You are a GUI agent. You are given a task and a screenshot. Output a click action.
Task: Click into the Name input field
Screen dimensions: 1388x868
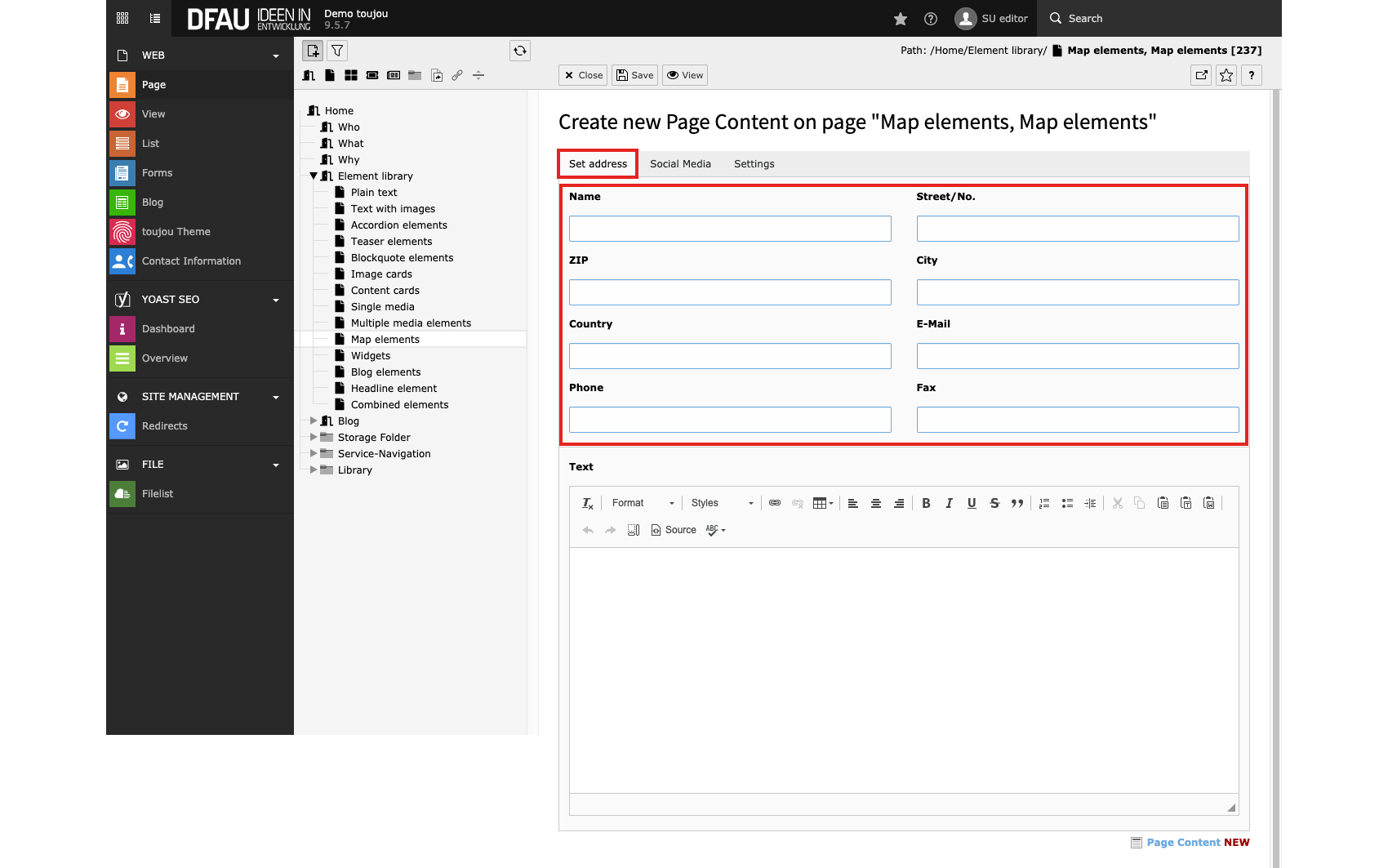(x=730, y=229)
